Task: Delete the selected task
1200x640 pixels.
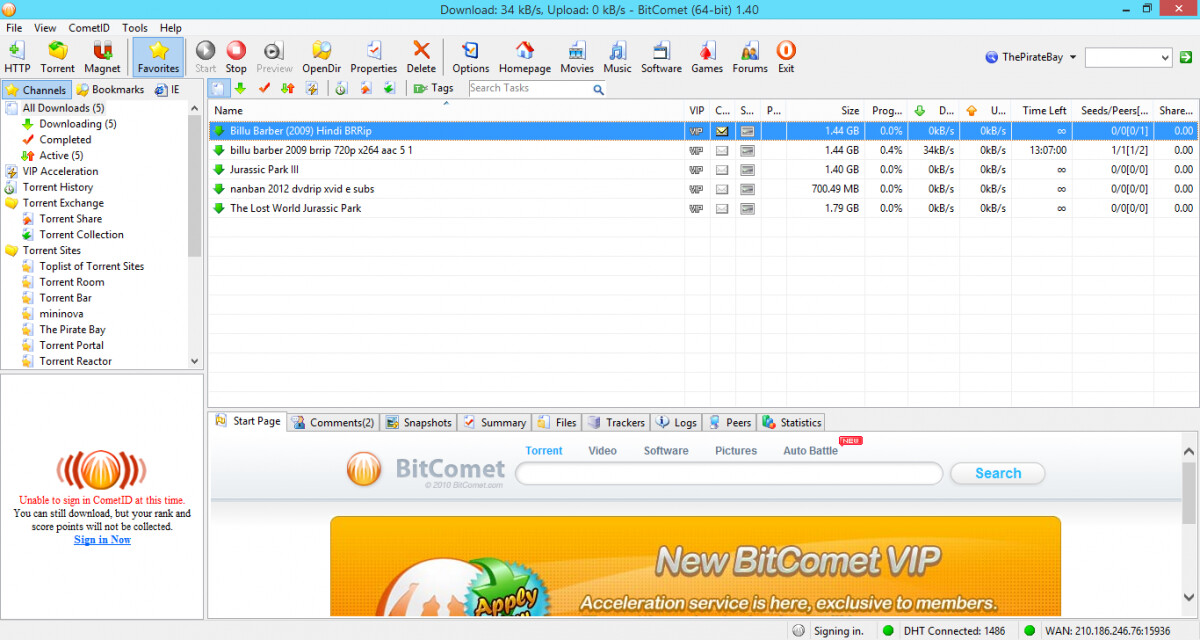Action: tap(421, 56)
